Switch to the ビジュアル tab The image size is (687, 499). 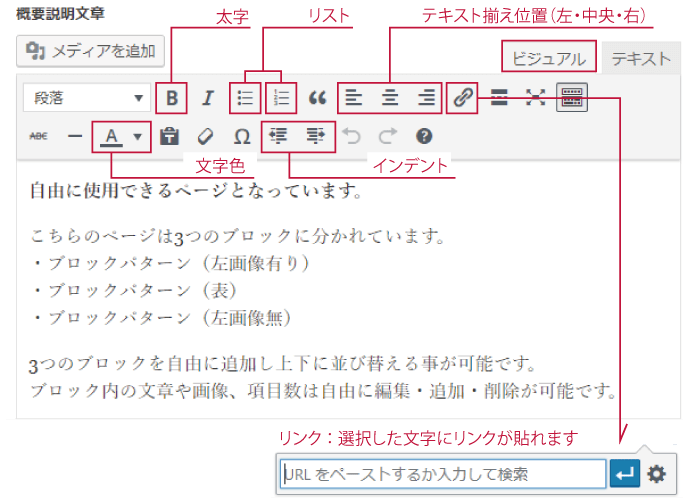coord(548,58)
